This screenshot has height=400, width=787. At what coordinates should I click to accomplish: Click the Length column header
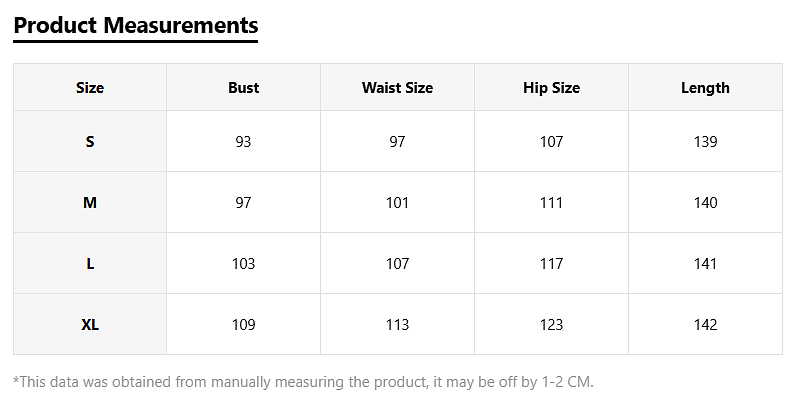[x=705, y=88]
